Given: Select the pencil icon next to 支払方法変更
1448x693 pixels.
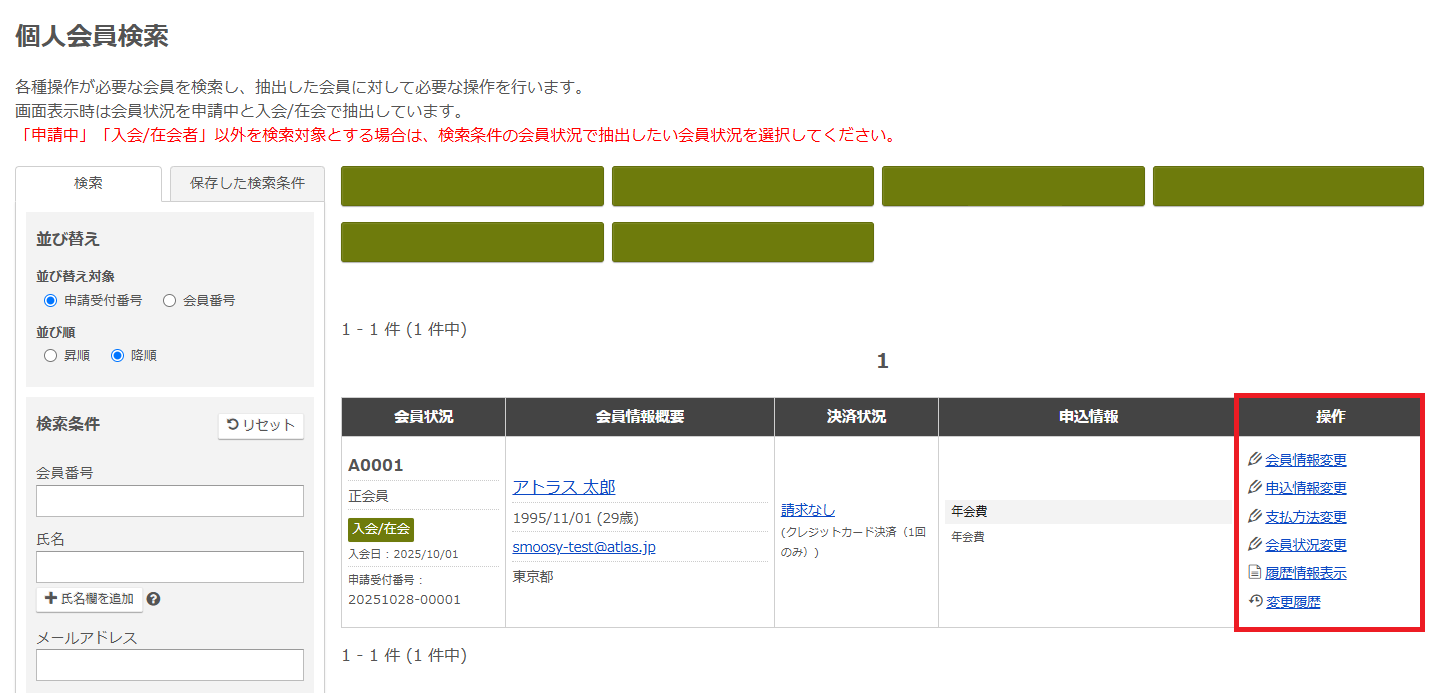Looking at the screenshot, I should click(1255, 517).
